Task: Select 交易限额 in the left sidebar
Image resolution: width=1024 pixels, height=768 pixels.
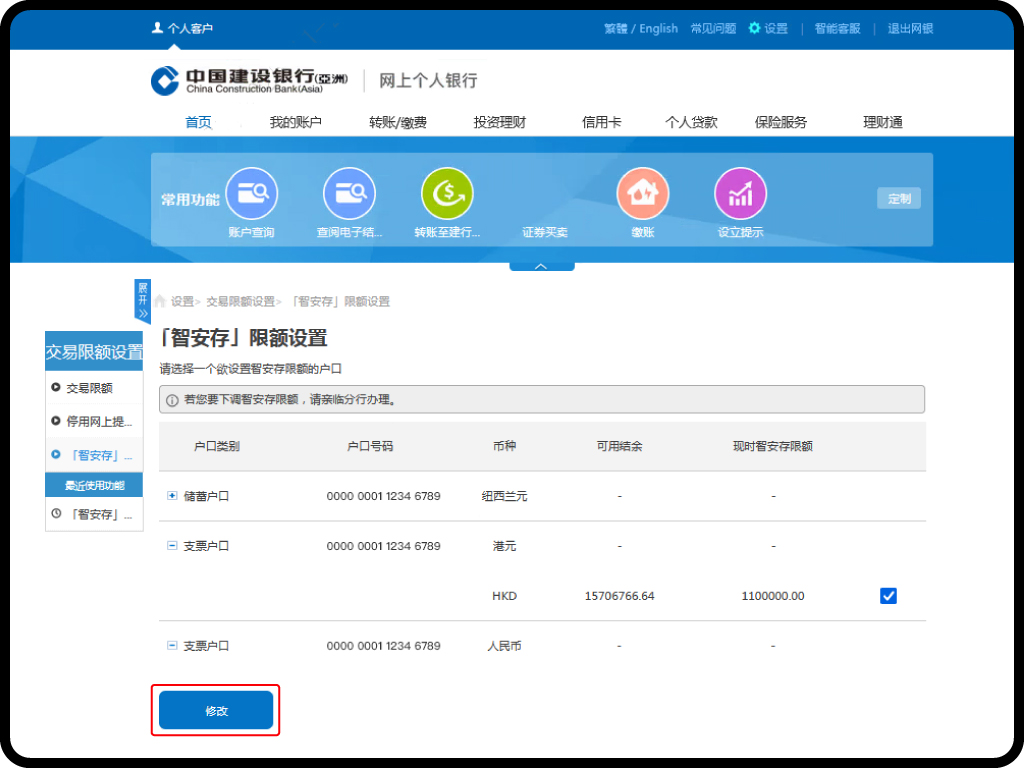Action: [x=88, y=388]
